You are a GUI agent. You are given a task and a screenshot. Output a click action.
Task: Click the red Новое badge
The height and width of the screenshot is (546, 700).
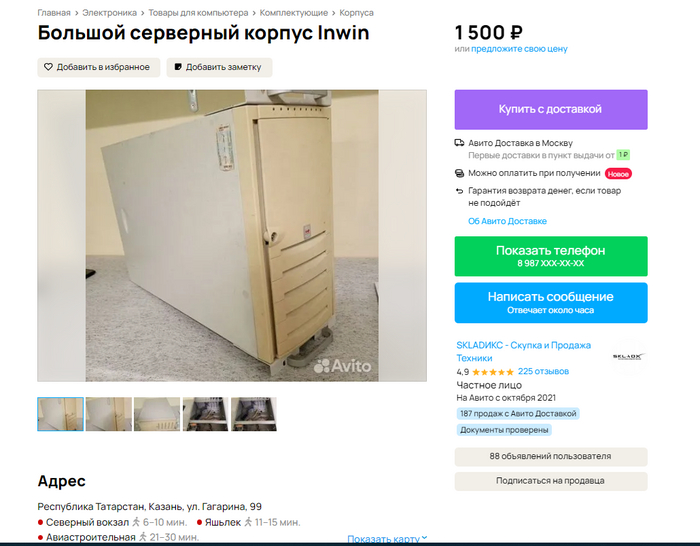pos(618,174)
